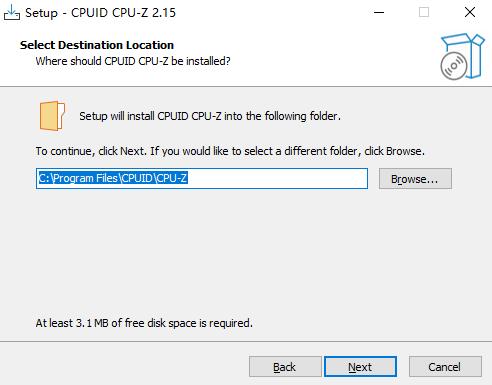This screenshot has width=492, height=385.
Task: Click the disc graphic in the header image
Action: pos(454,66)
